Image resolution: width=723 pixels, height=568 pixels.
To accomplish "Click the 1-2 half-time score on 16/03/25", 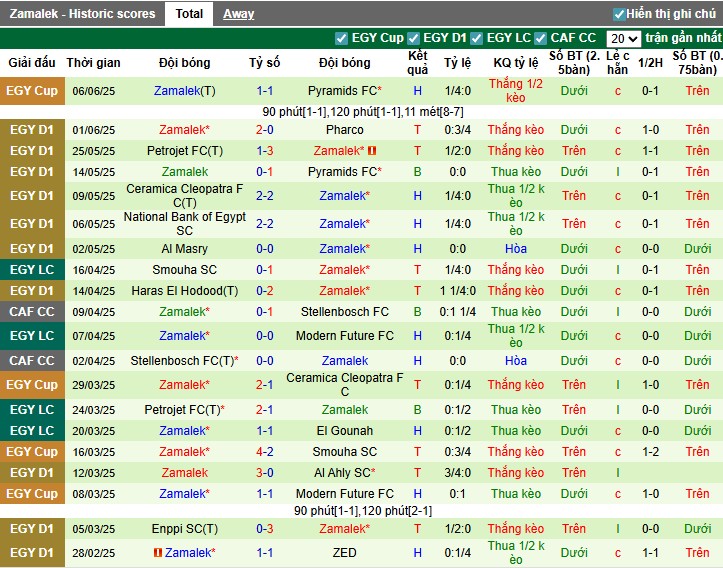I will tap(650, 452).
